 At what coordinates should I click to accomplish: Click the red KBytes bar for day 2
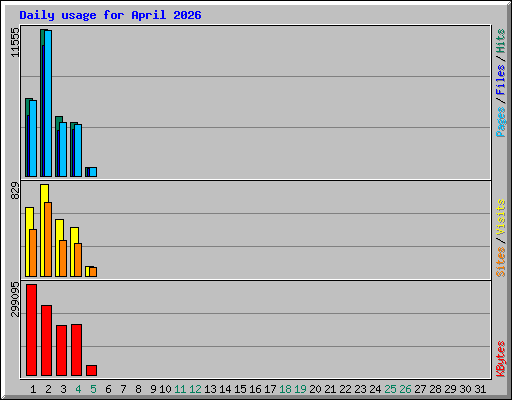tap(46, 340)
